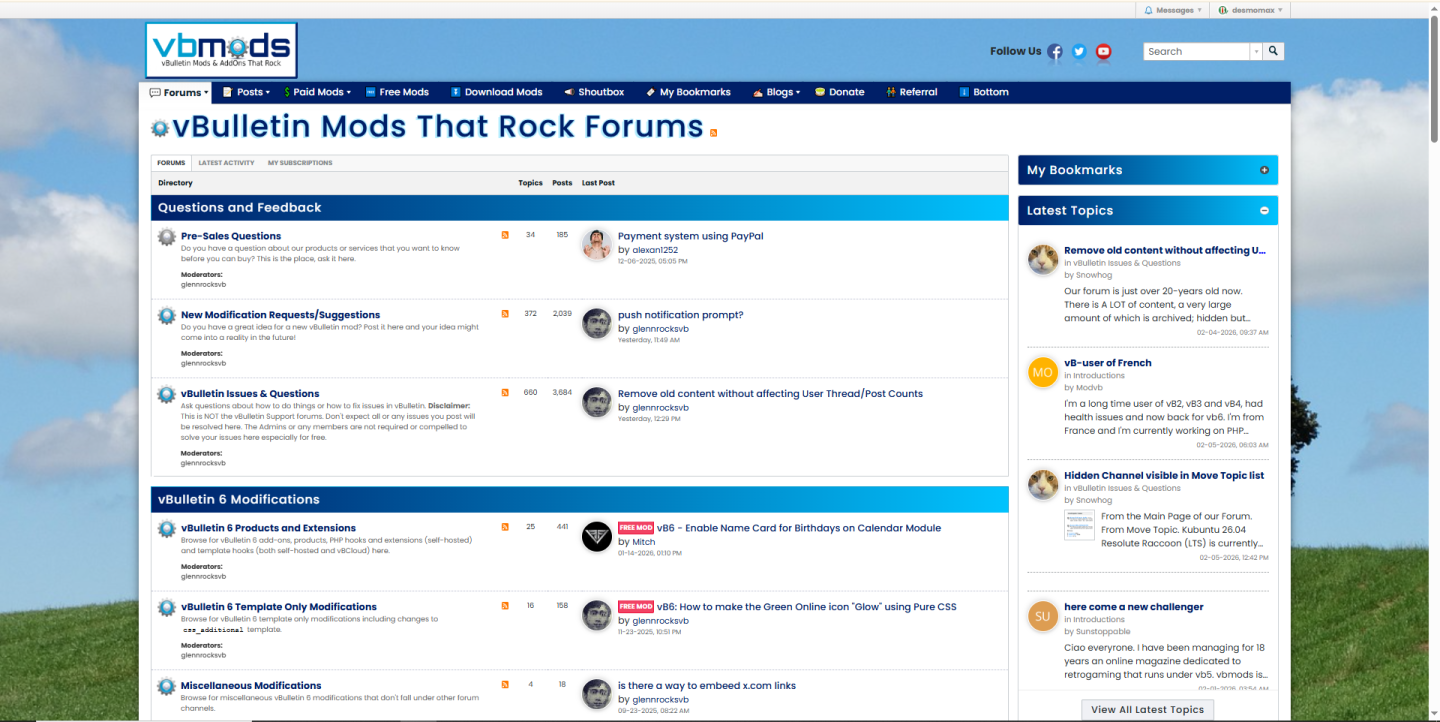Open the desmomax user menu
This screenshot has height=722, width=1440.
click(x=1250, y=10)
